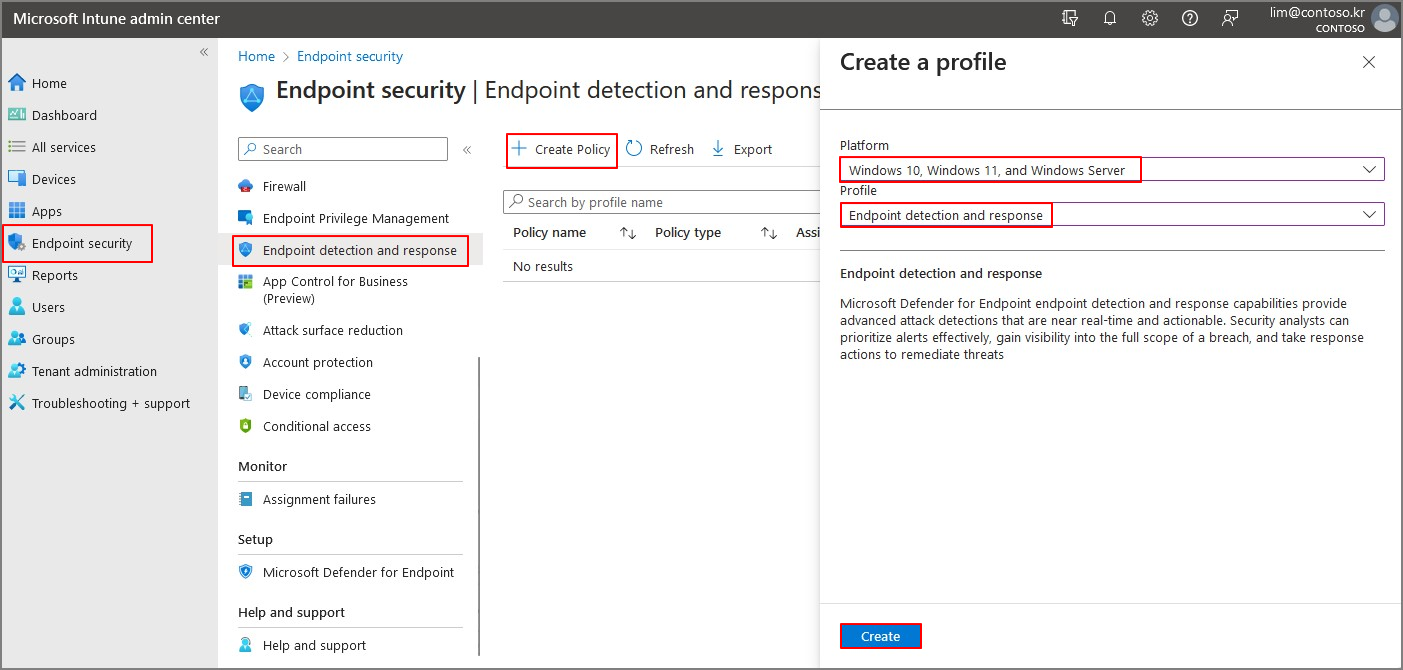Open Endpoint Privilege Management
This screenshot has height=670, width=1403.
355,218
